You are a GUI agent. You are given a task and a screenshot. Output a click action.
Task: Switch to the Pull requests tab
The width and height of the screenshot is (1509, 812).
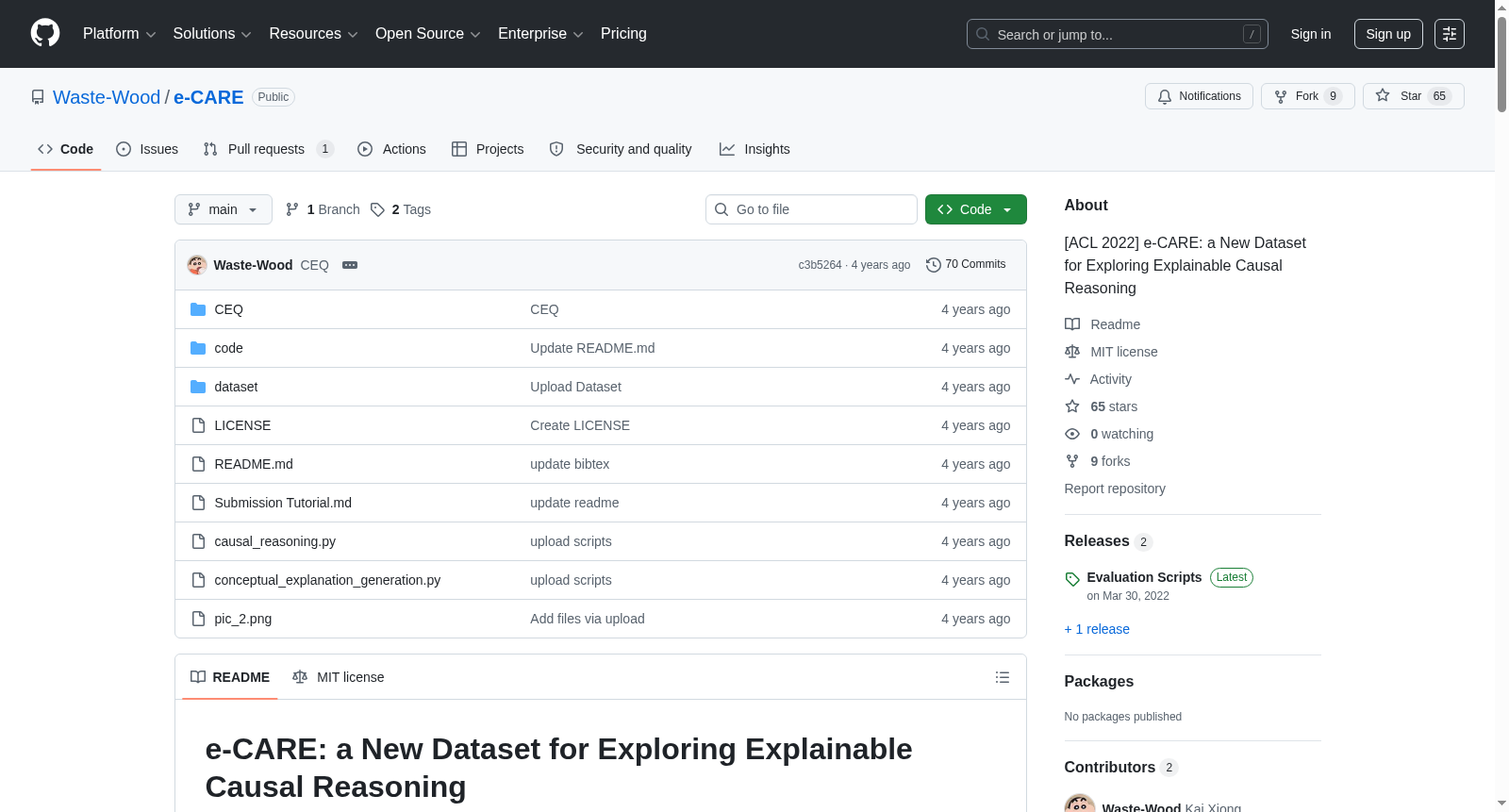[269, 149]
